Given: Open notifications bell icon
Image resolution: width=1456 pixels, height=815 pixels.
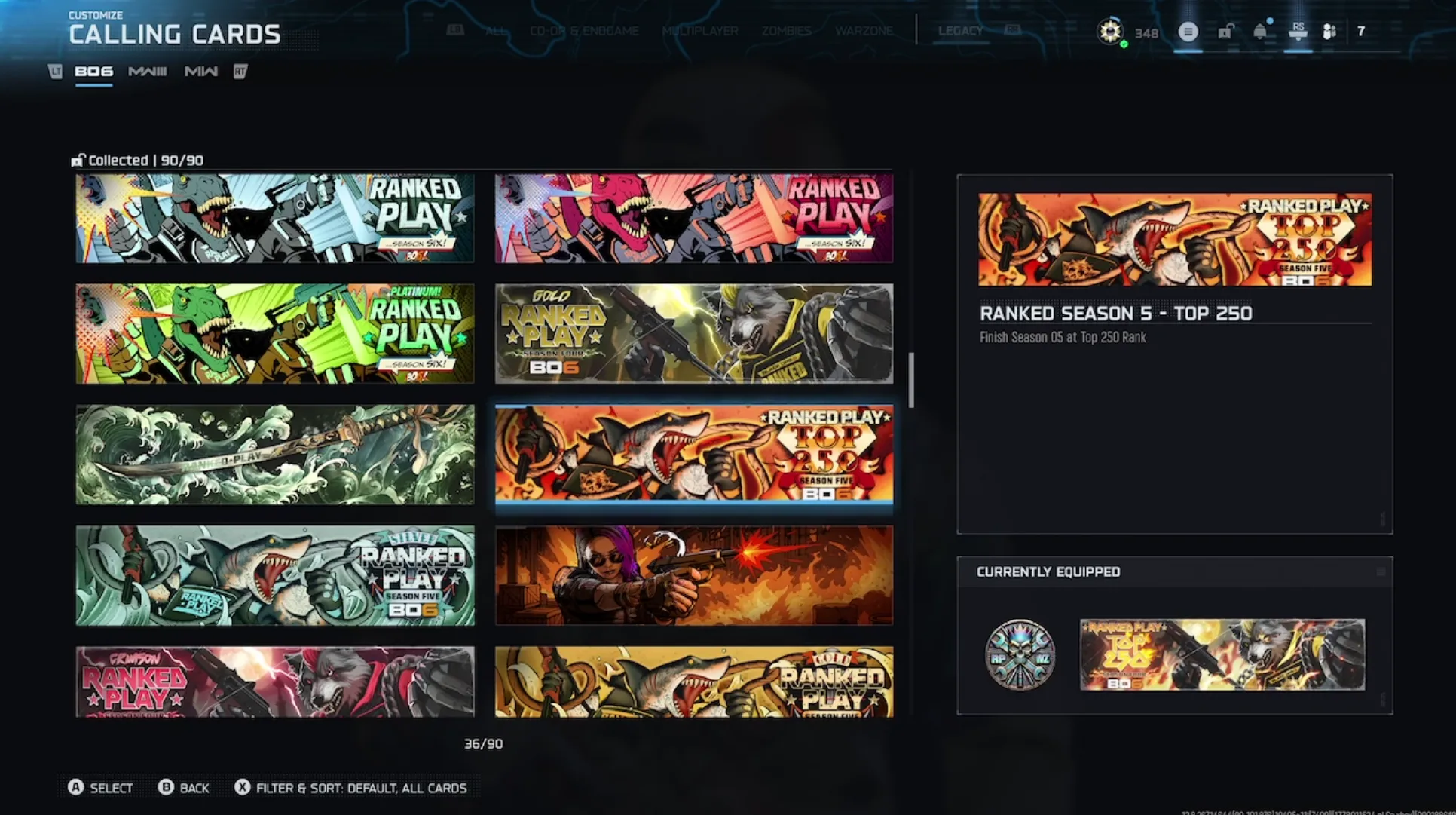Looking at the screenshot, I should click(x=1260, y=32).
